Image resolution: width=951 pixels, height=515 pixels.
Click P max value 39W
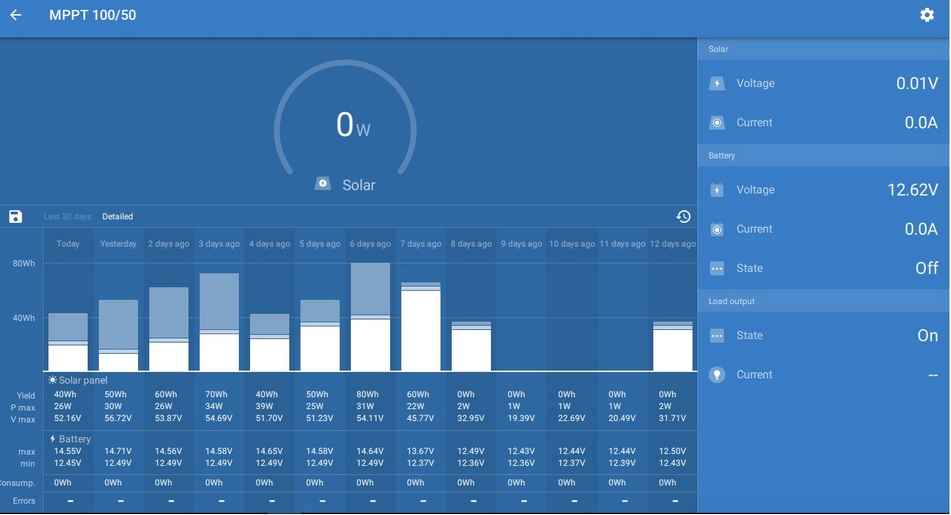pos(264,406)
